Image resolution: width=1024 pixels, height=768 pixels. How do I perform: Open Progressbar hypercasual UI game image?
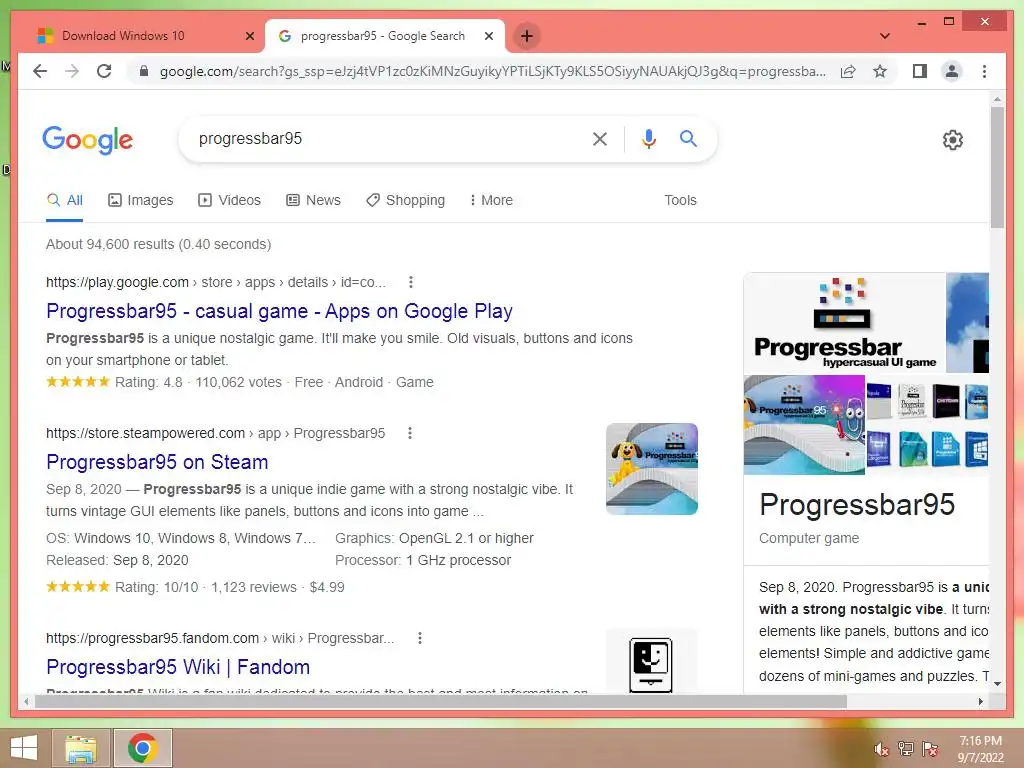point(844,323)
